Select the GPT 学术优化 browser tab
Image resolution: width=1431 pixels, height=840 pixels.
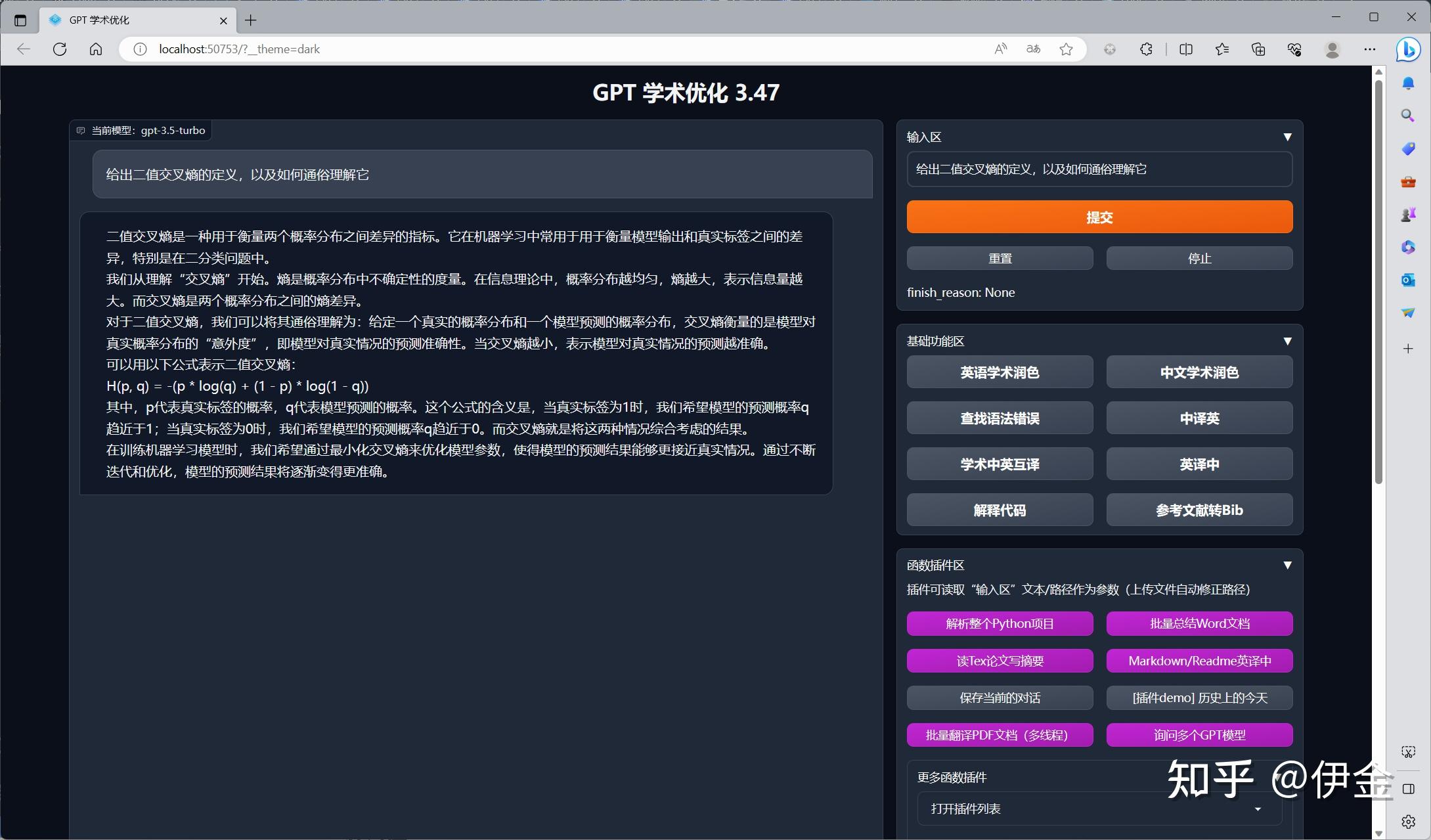[131, 20]
